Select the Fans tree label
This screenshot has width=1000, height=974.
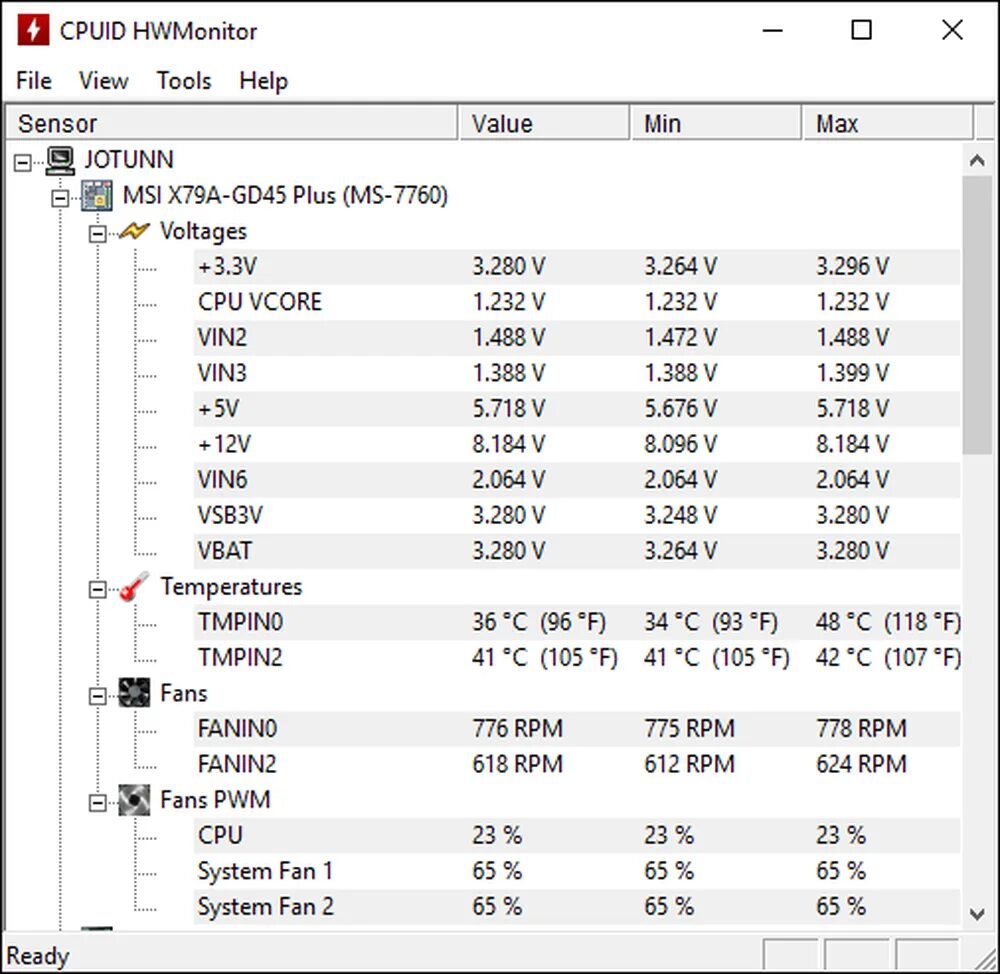point(184,693)
